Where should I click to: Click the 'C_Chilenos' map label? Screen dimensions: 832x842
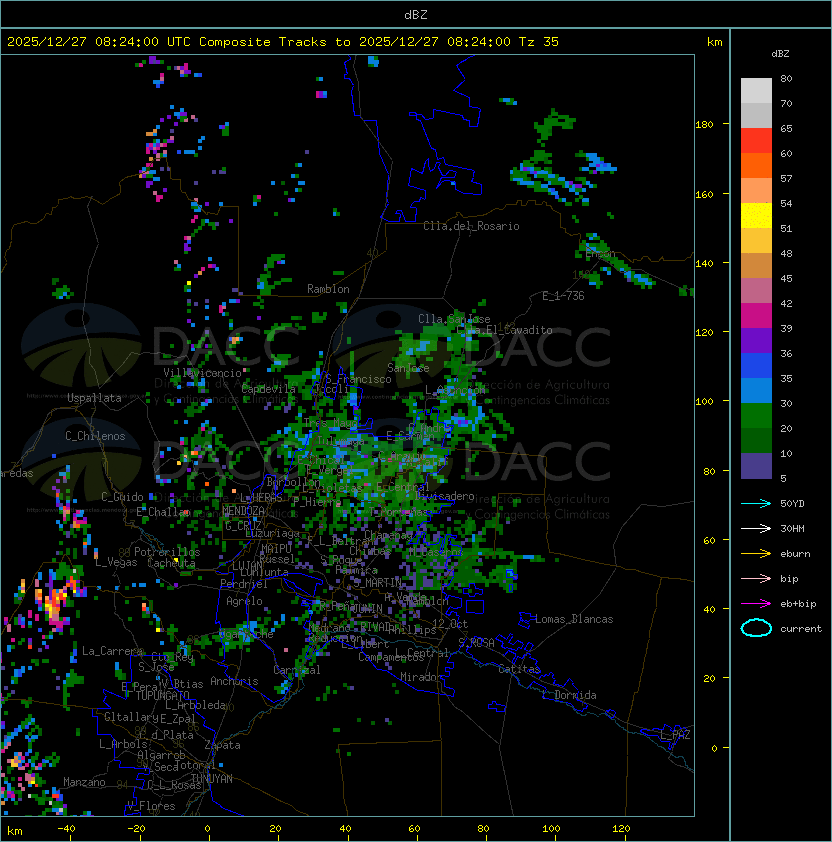pyautogui.click(x=95, y=436)
